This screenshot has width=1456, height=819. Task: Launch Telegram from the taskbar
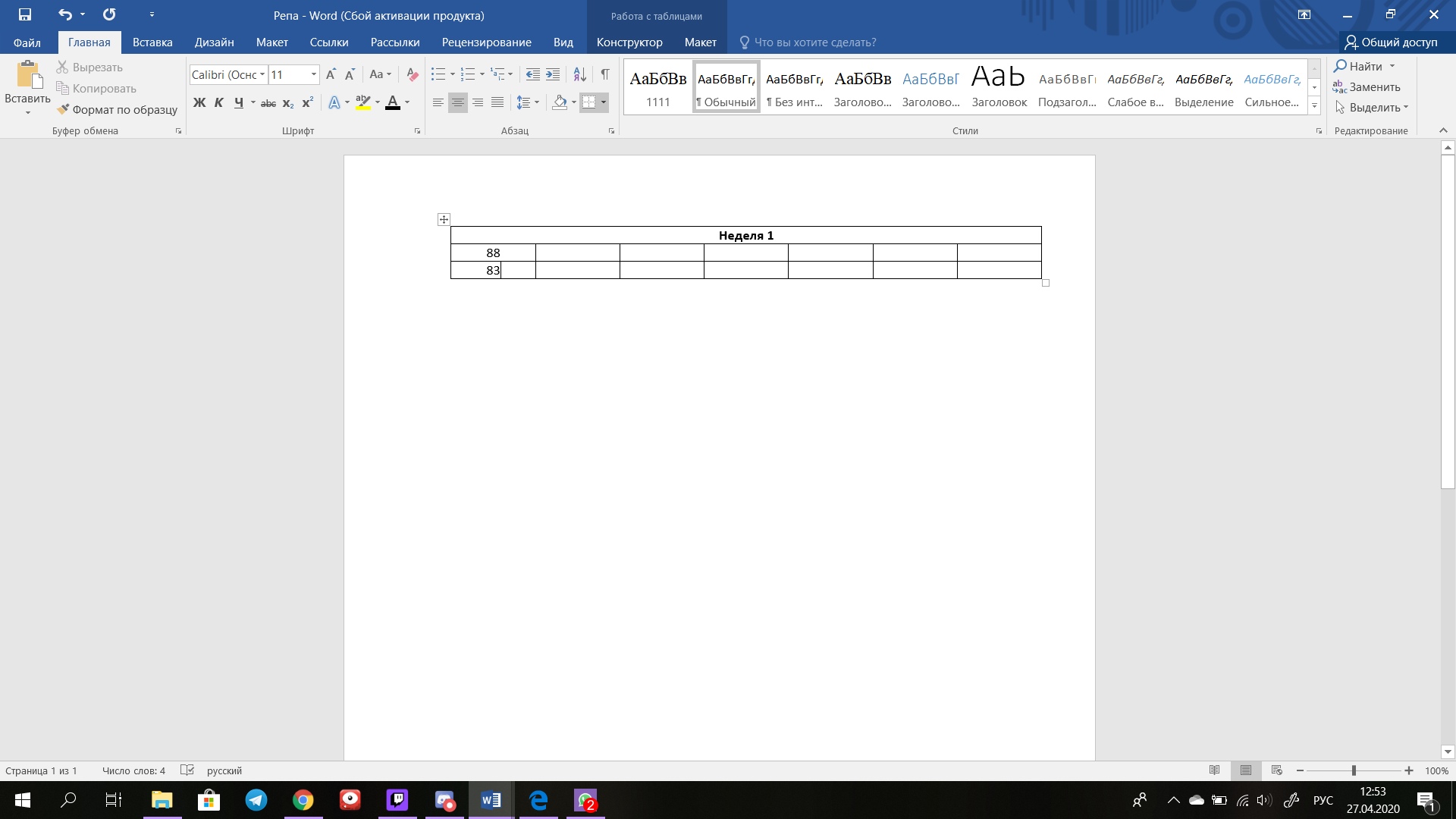pos(256,800)
